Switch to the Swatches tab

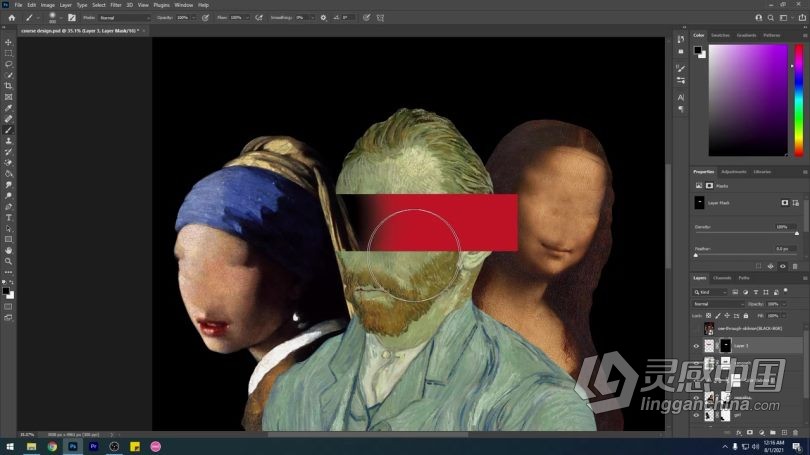[x=720, y=35]
